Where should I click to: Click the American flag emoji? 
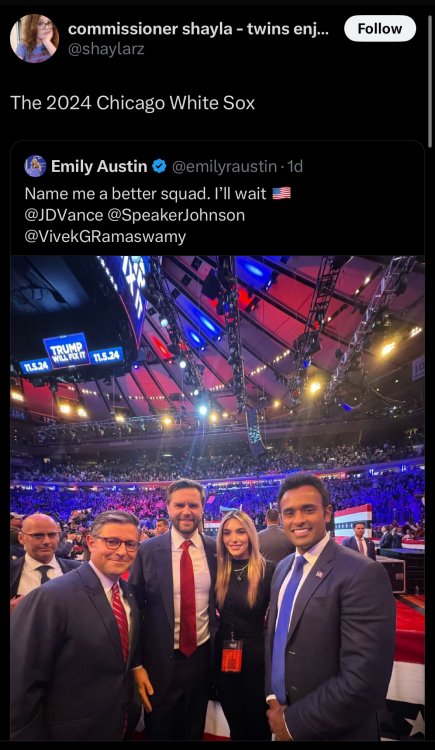click(x=281, y=193)
